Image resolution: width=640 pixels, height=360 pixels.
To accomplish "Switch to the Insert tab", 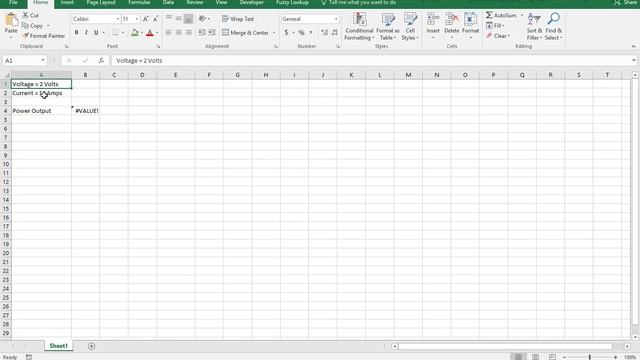I will [x=67, y=2].
